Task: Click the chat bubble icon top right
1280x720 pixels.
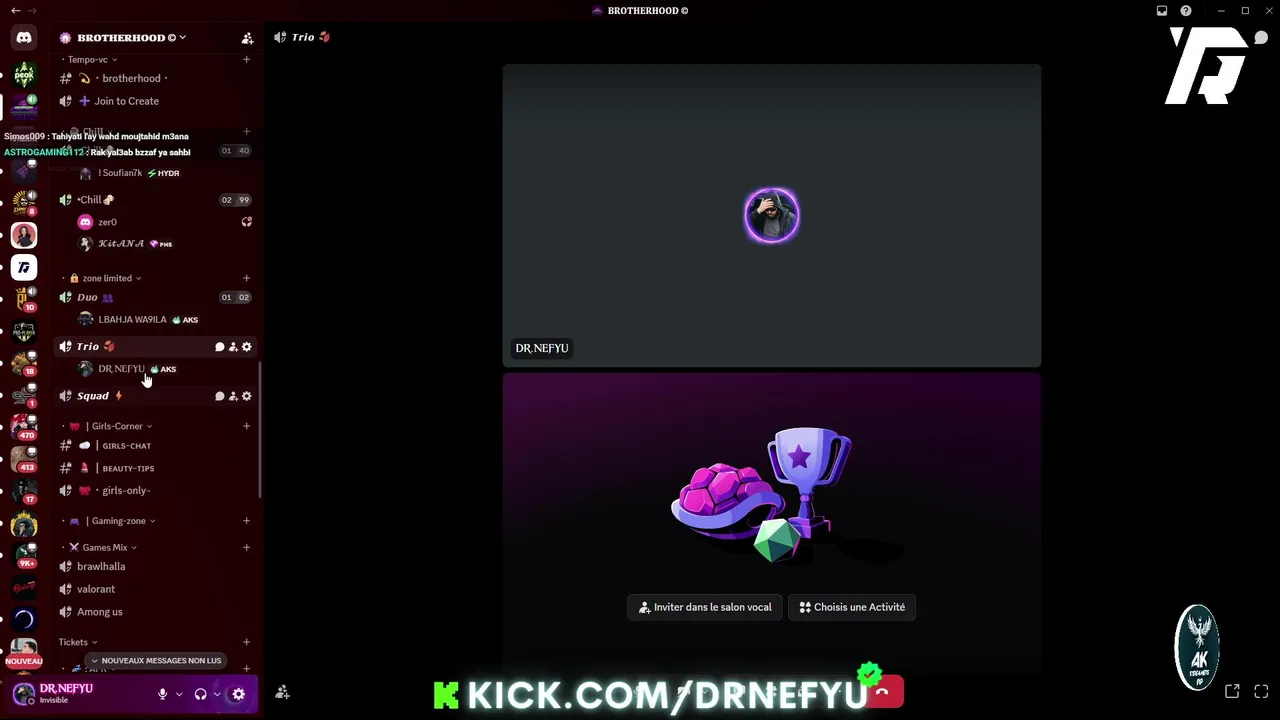Action: click(1261, 38)
